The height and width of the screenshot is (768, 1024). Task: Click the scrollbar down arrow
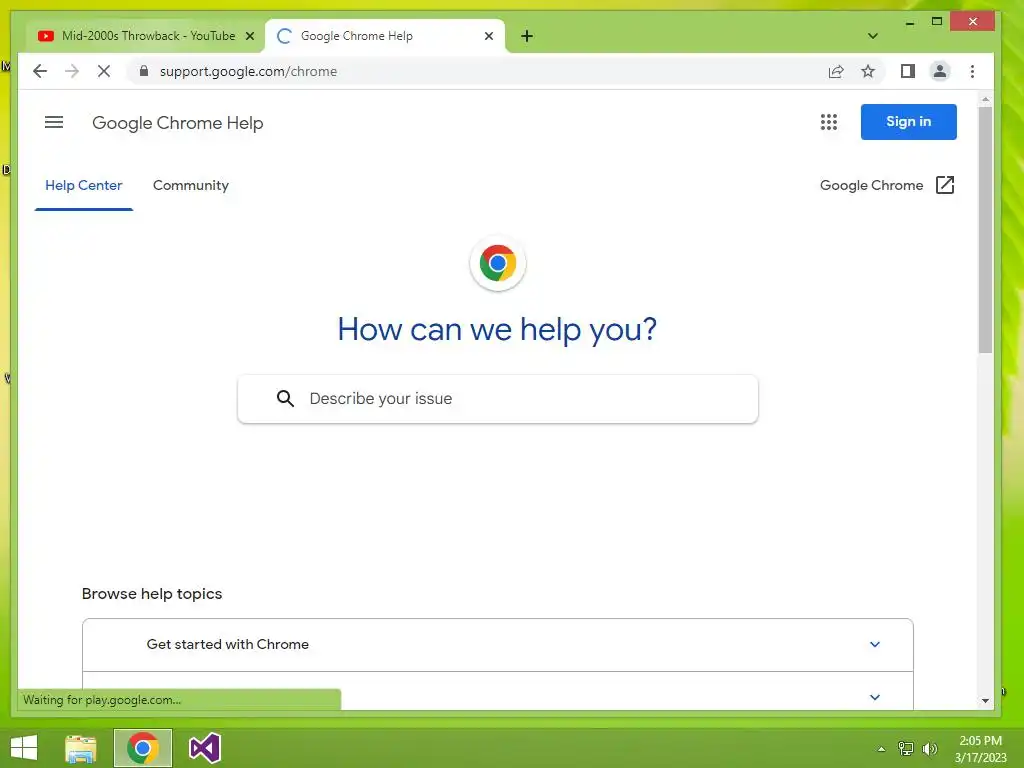pyautogui.click(x=985, y=701)
